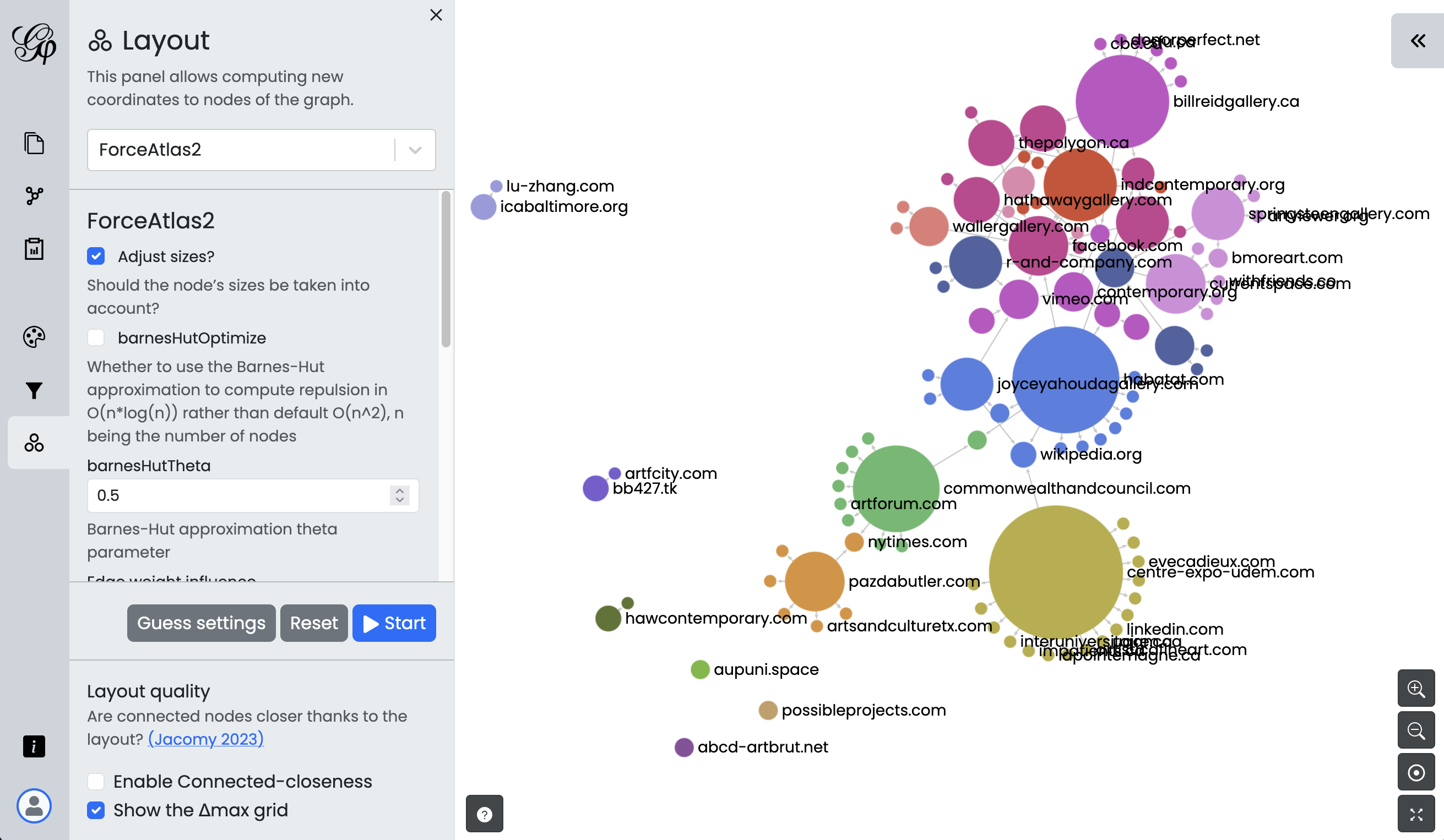This screenshot has width=1444, height=840.
Task: Open the filters funnel icon
Action: point(34,390)
